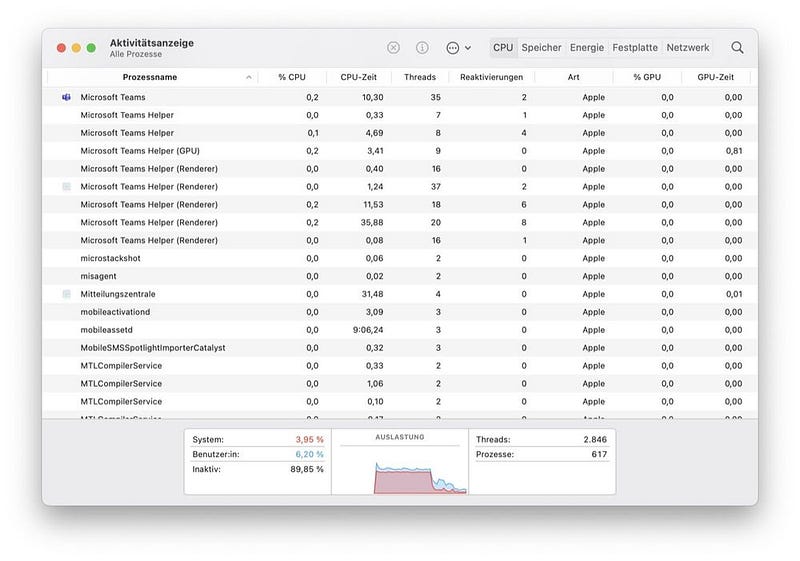Open the Festplatte tab
800x561 pixels.
point(635,47)
